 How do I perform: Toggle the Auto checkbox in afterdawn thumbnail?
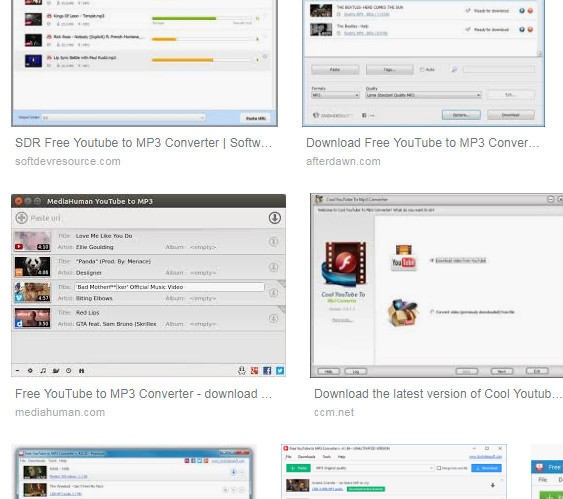click(x=422, y=70)
